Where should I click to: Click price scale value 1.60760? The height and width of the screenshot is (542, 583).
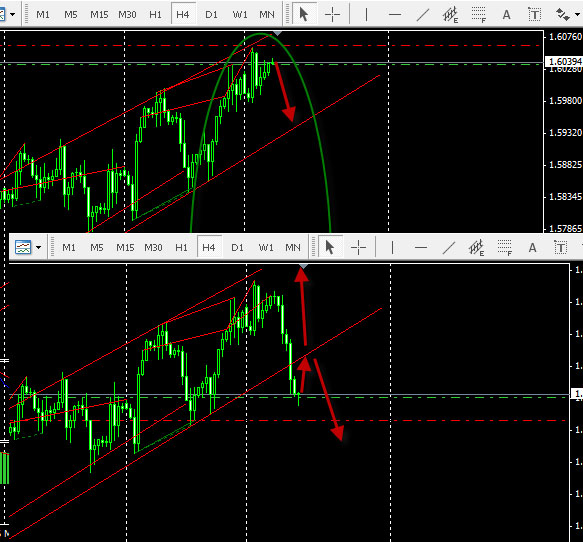coord(565,36)
